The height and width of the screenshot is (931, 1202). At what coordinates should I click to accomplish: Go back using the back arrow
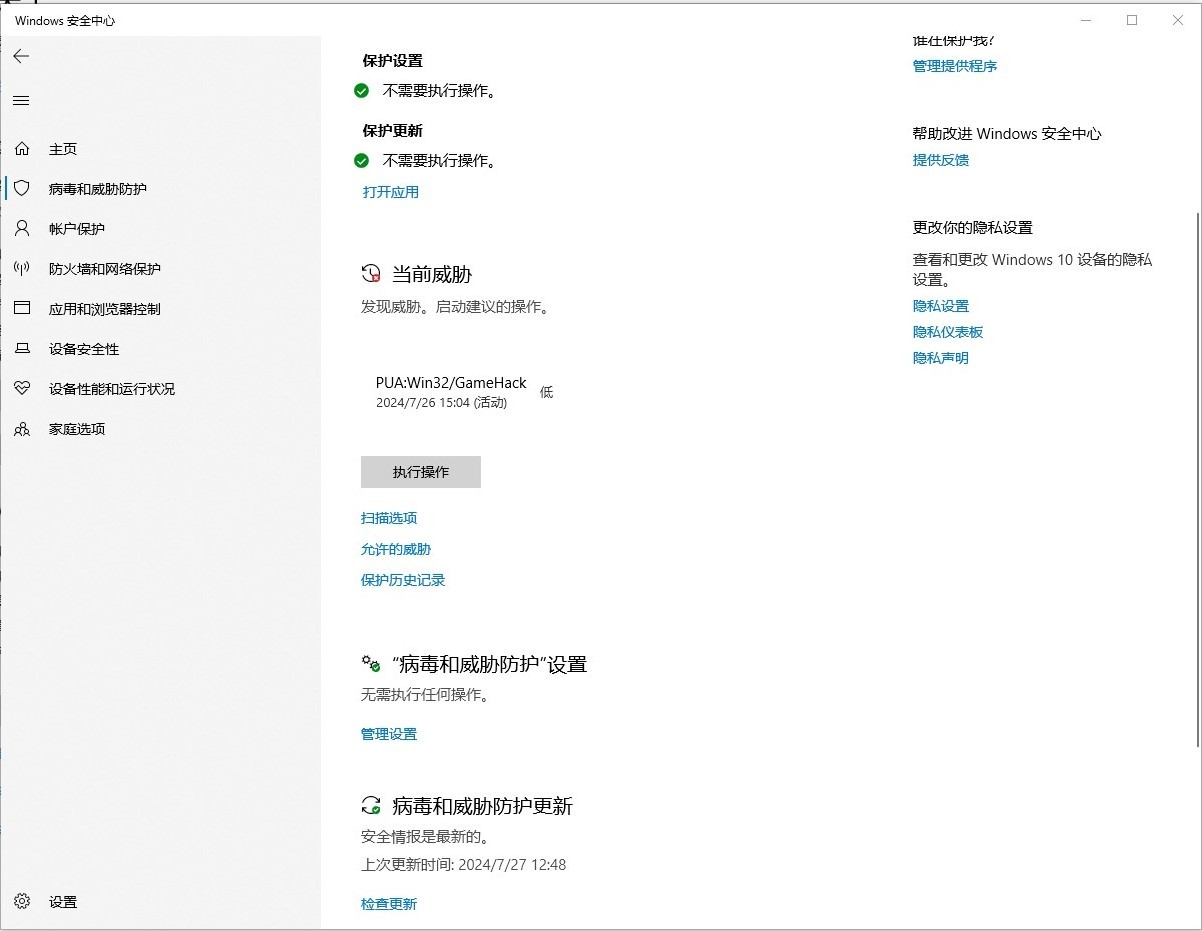point(21,56)
